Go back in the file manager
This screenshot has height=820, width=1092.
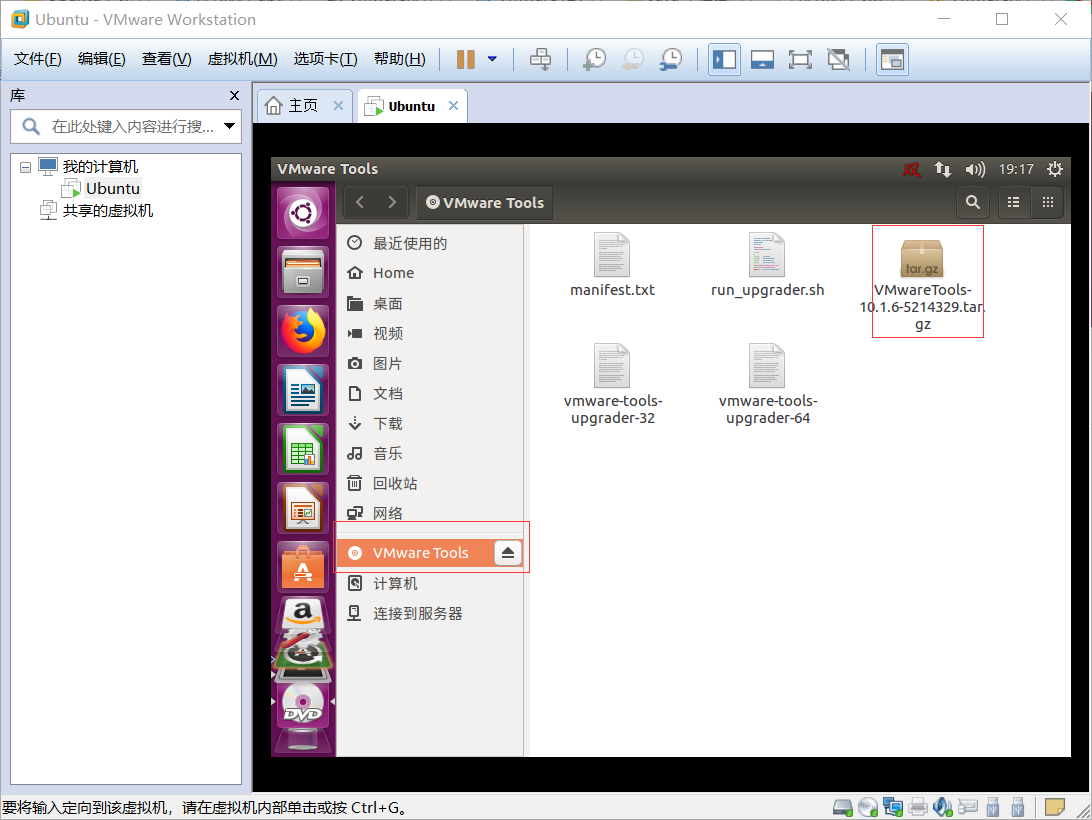click(360, 203)
